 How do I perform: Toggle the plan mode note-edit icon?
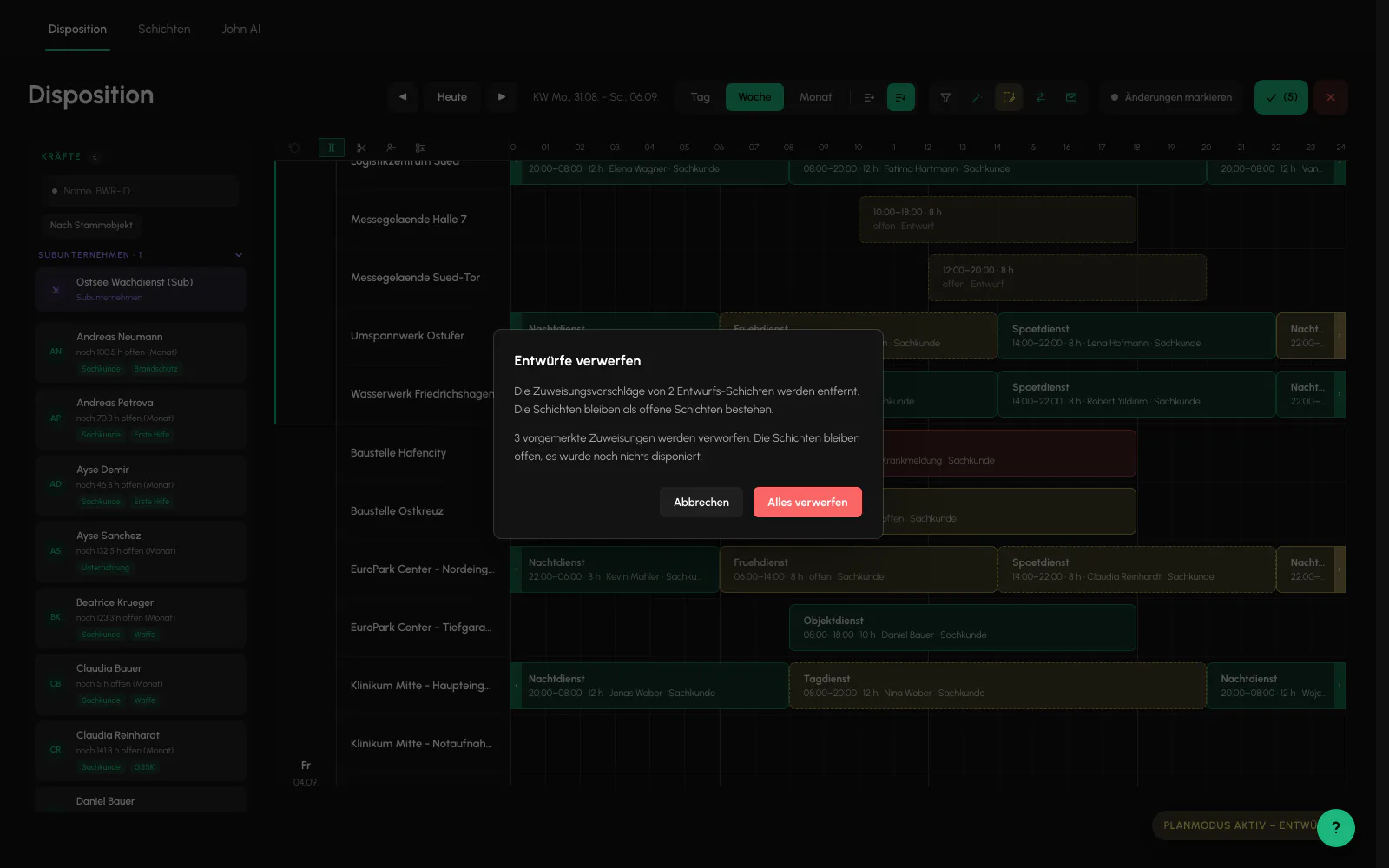point(1009,97)
